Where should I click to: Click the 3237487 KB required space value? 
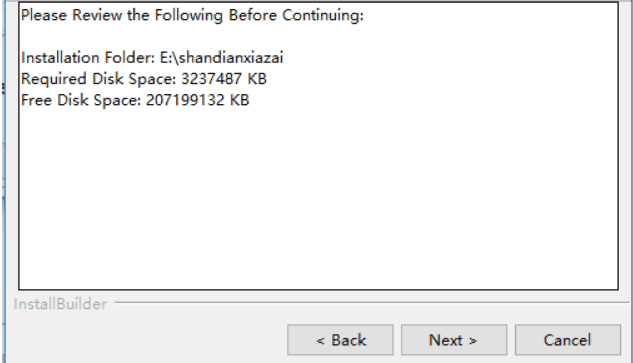tap(224, 79)
